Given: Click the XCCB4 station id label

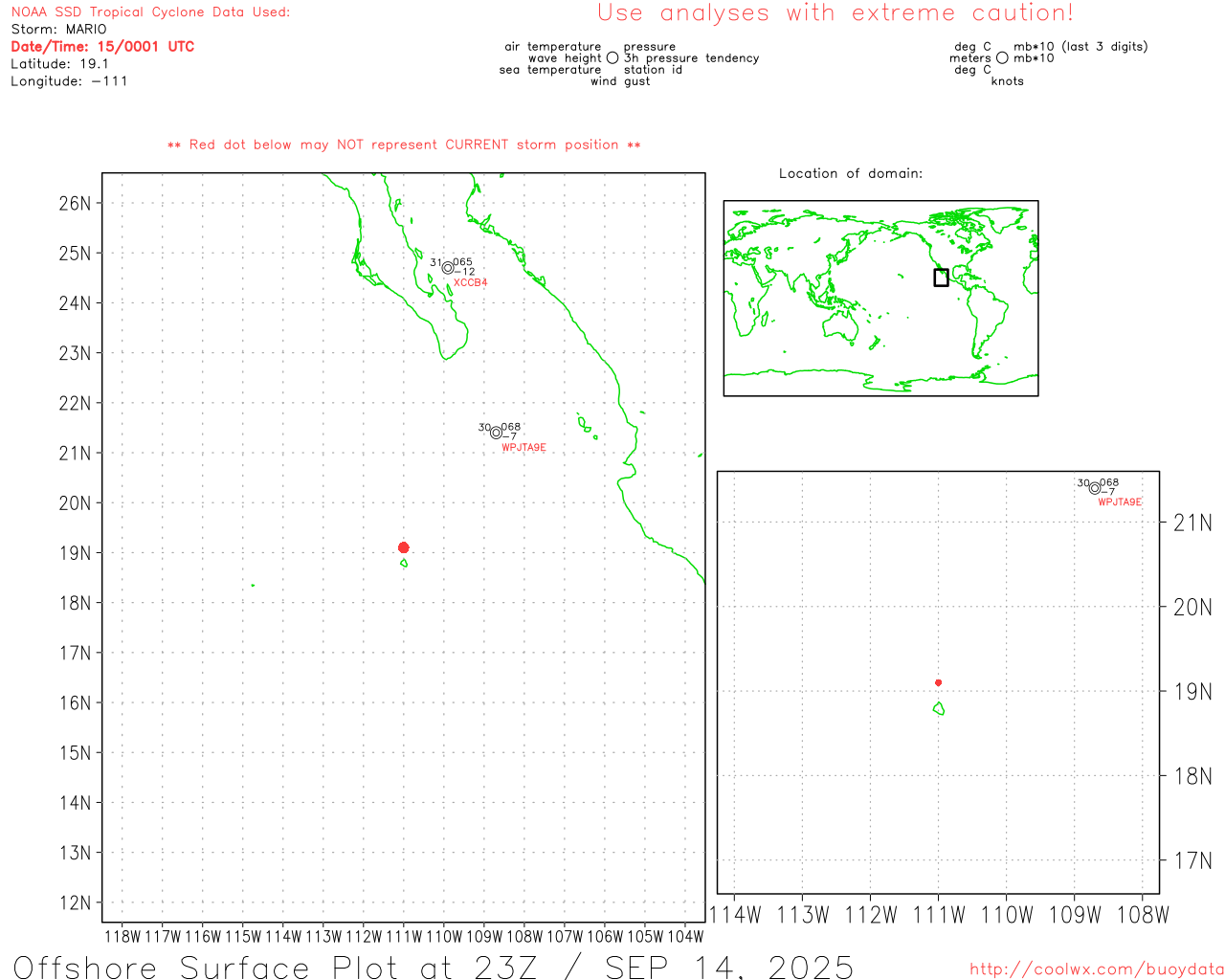Looking at the screenshot, I should pos(470,283).
